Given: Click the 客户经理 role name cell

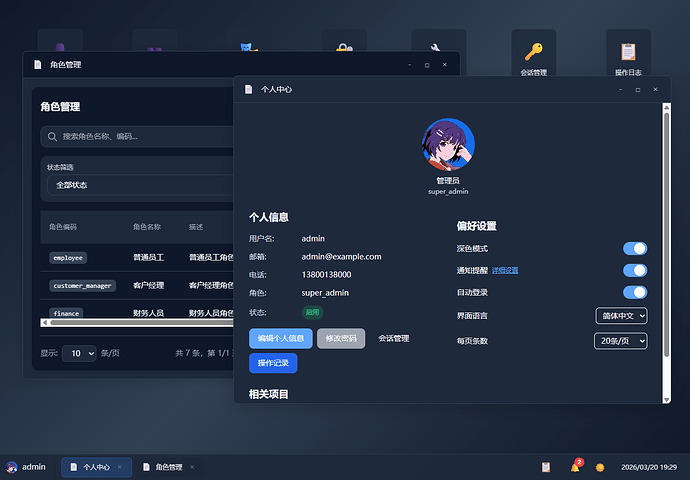Looking at the screenshot, I should click(x=149, y=285).
